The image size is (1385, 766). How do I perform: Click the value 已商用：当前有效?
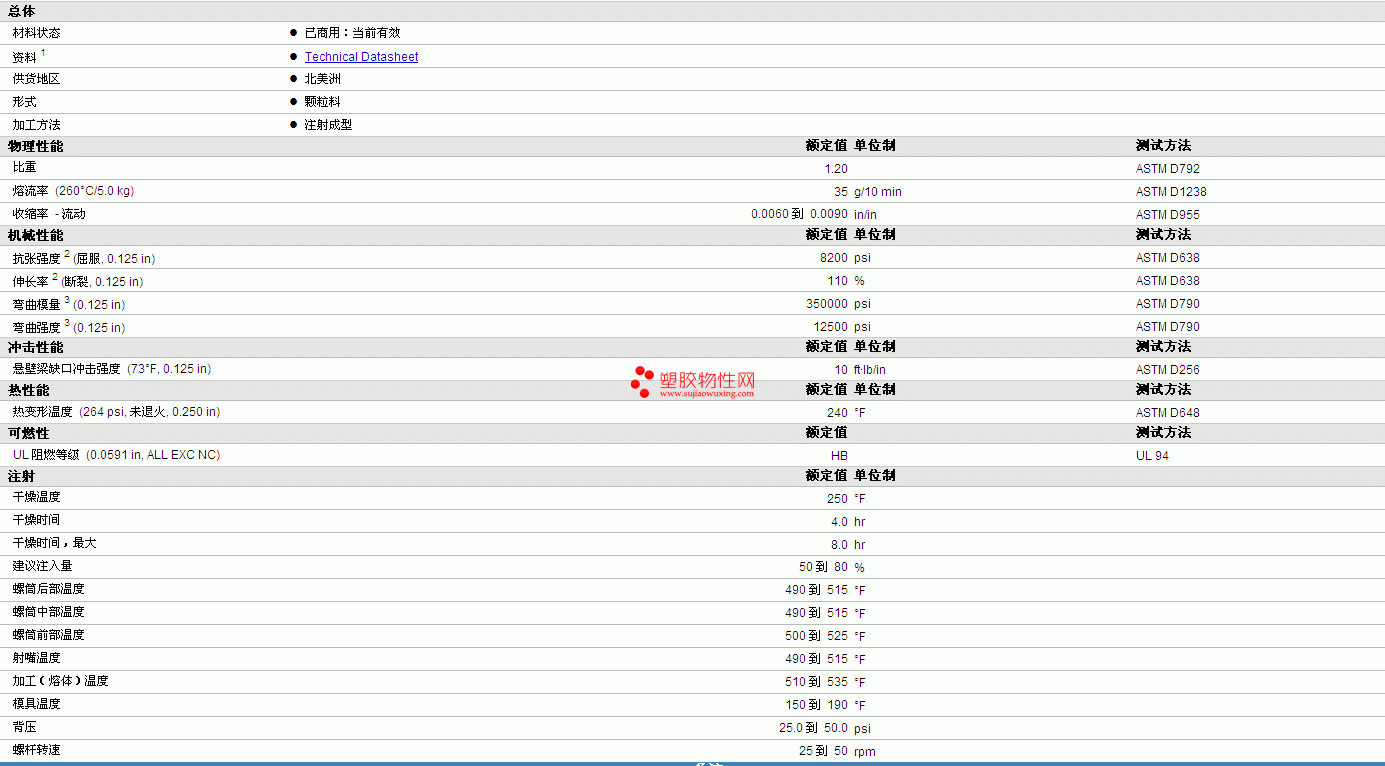pyautogui.click(x=352, y=33)
